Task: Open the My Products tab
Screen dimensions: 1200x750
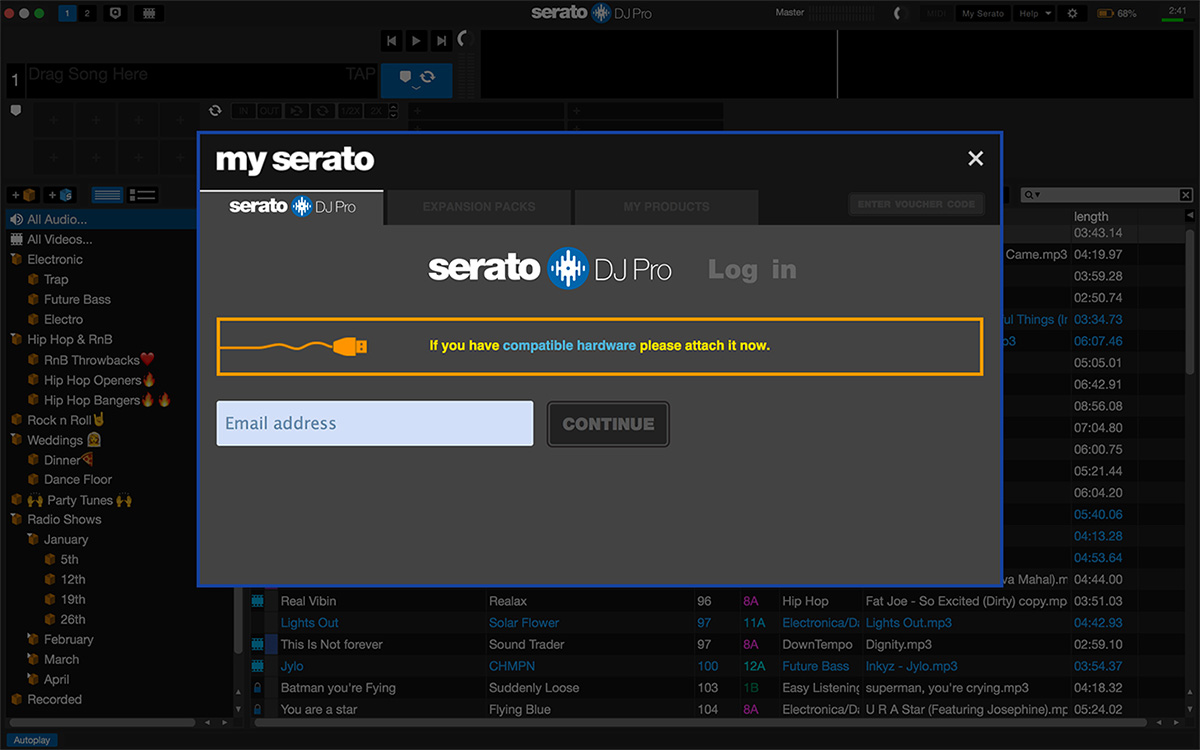Action: [666, 207]
